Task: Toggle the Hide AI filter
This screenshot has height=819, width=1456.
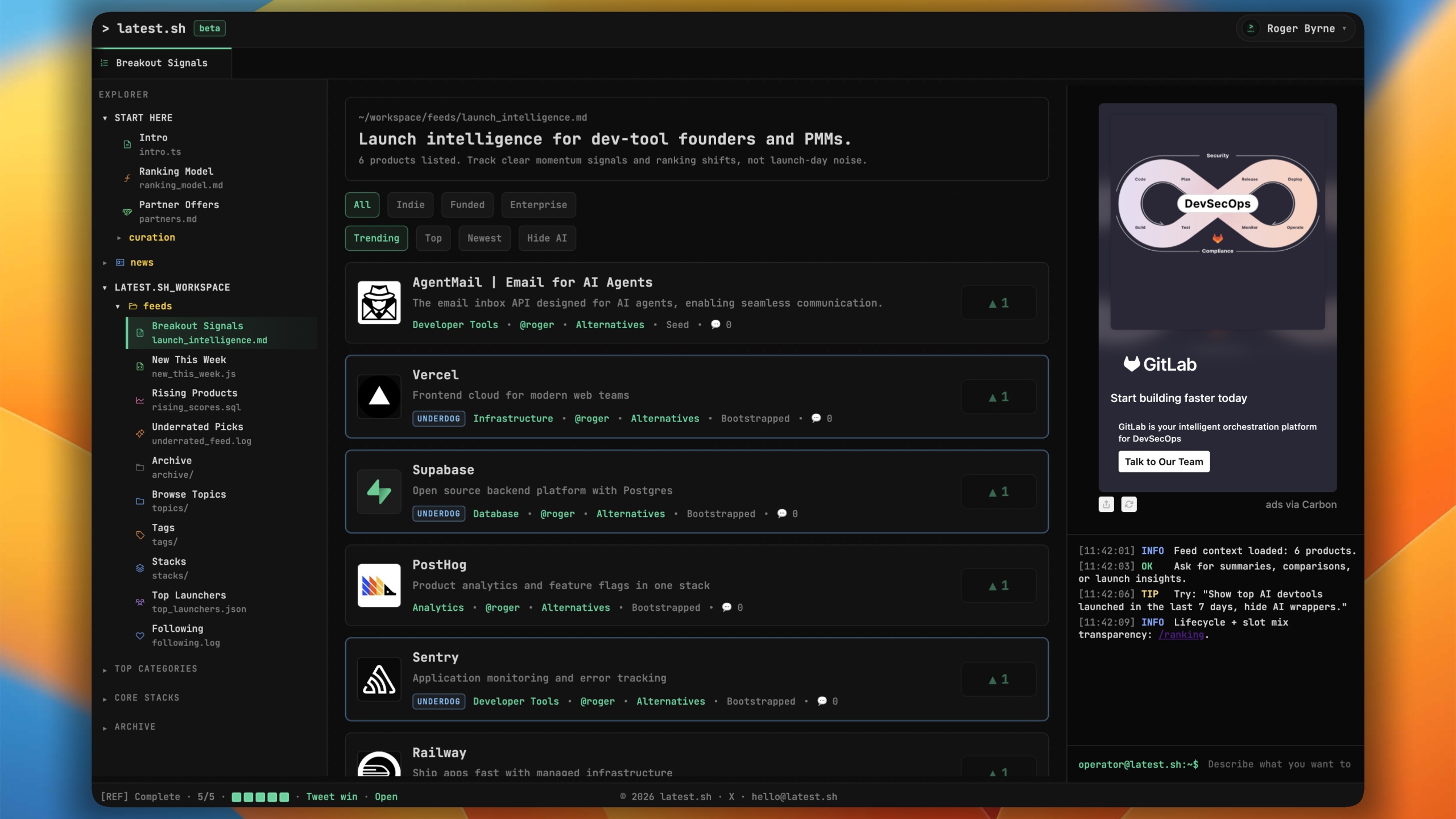Action: pyautogui.click(x=547, y=238)
